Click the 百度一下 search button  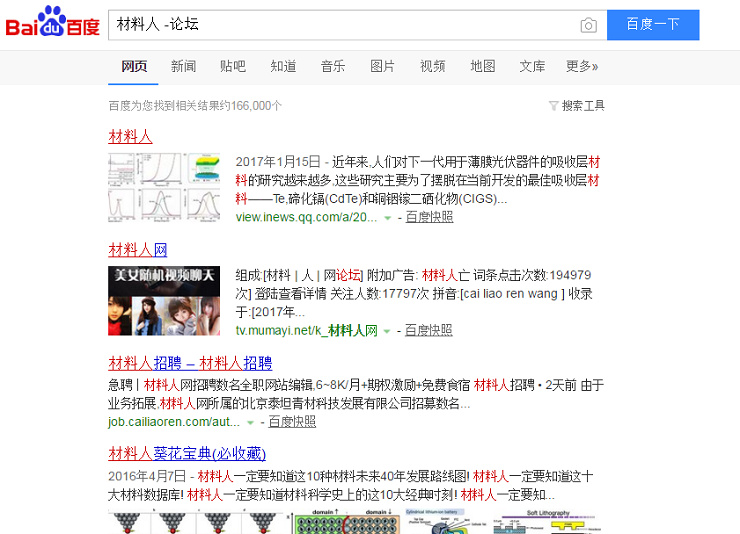[653, 25]
